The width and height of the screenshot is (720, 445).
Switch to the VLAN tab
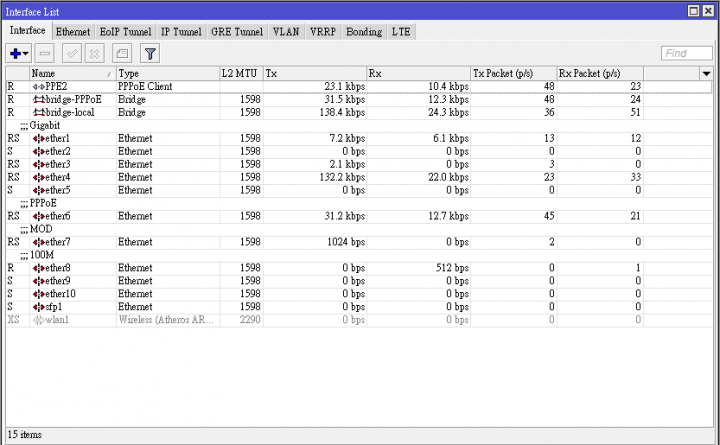286,32
